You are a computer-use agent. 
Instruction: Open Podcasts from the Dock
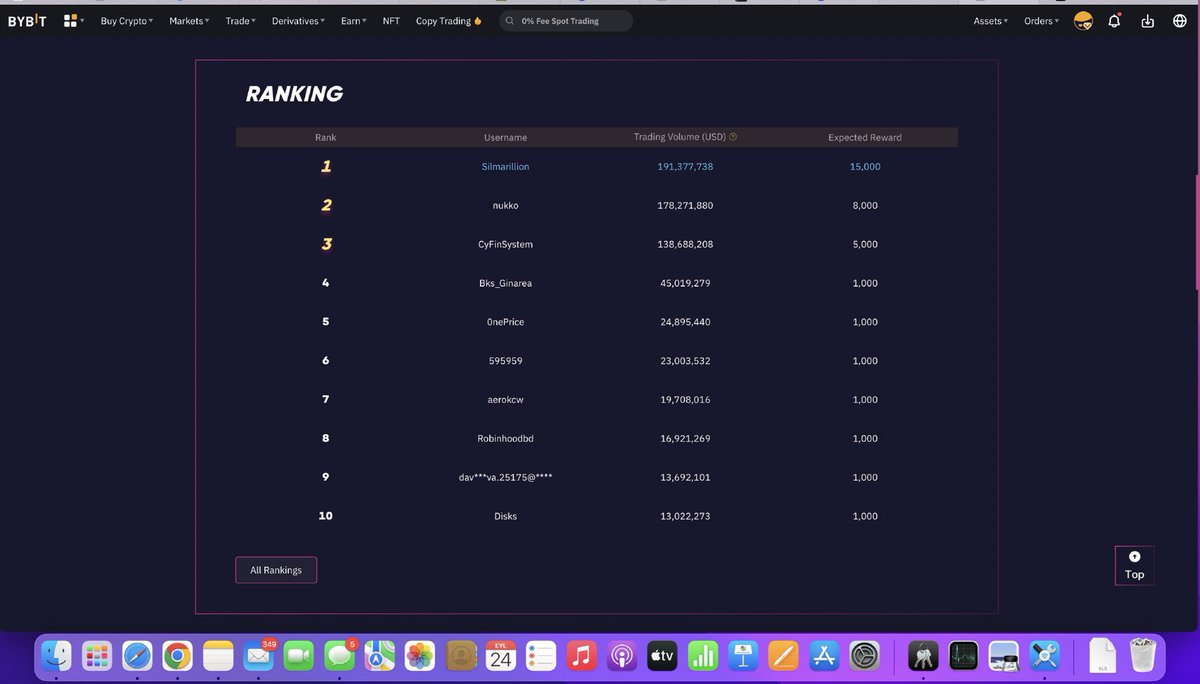point(622,657)
